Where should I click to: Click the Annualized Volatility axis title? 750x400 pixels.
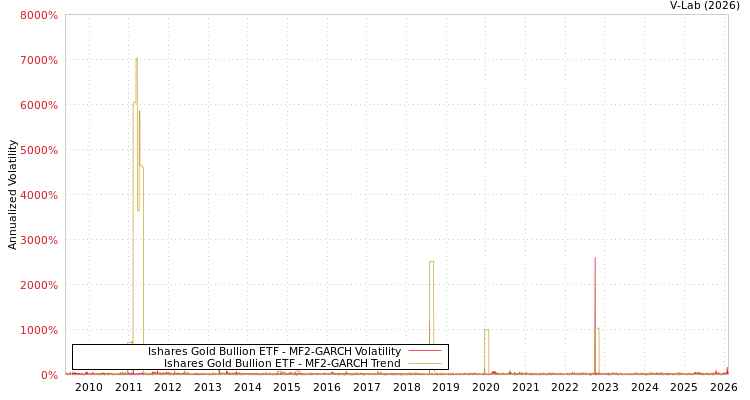coord(12,195)
